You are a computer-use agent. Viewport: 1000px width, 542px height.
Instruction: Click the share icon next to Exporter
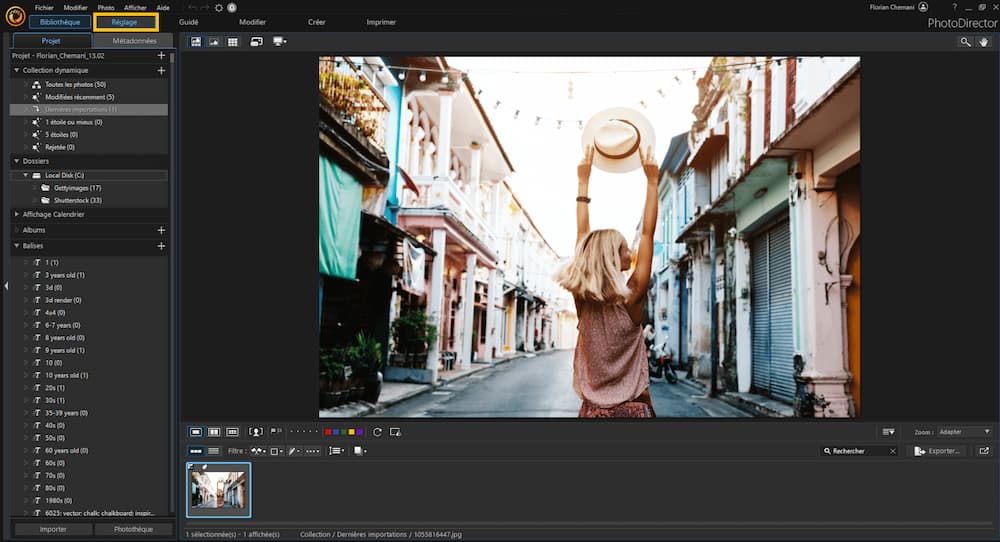[x=984, y=451]
